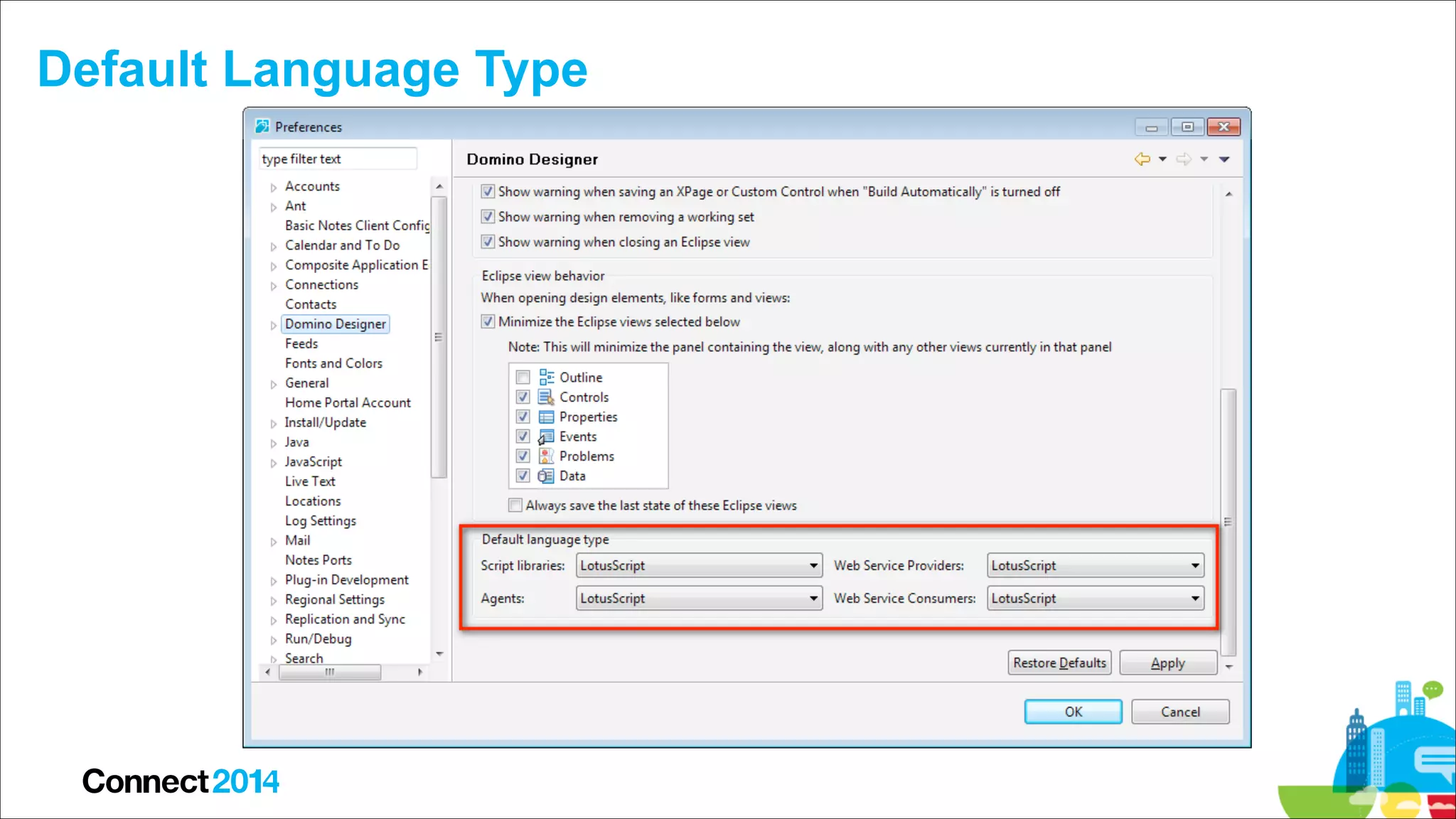Click the back navigation arrow icon

coord(1142,159)
